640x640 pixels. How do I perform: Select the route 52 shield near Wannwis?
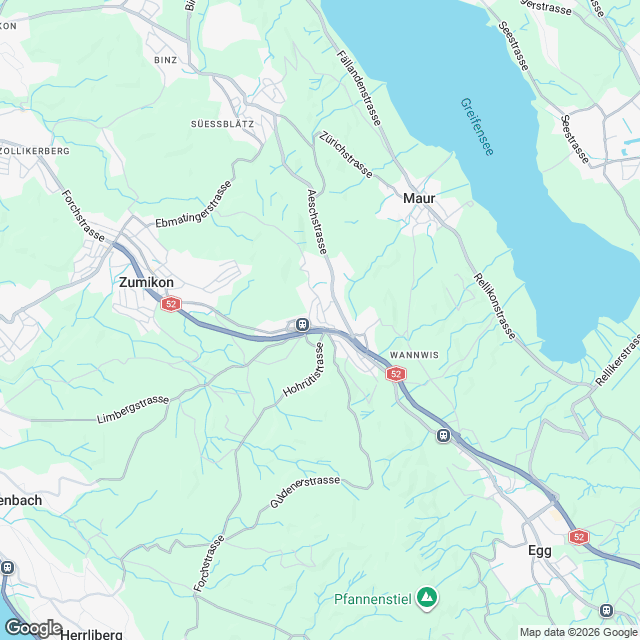396,374
